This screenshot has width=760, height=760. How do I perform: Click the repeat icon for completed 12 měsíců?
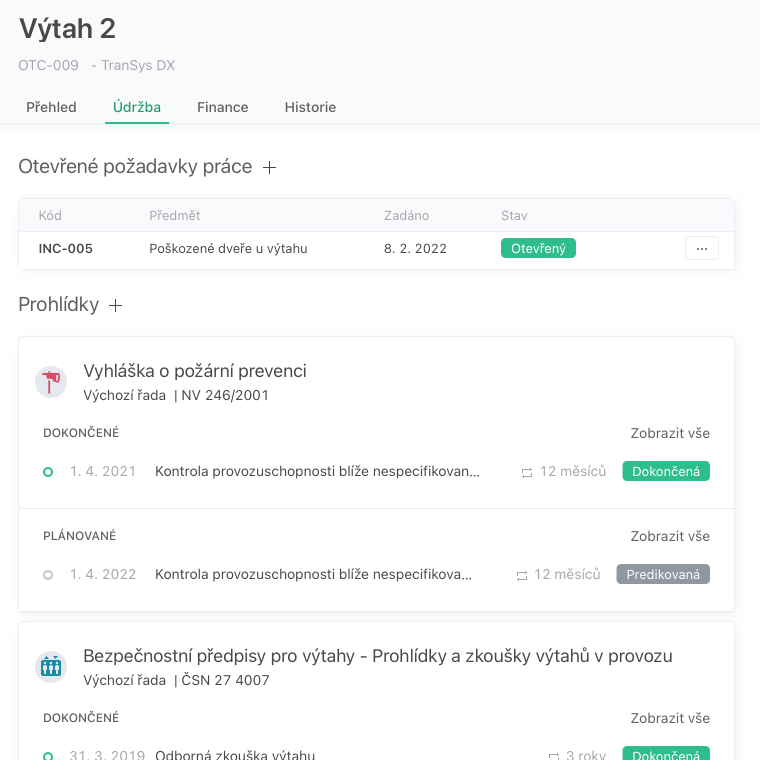(527, 472)
